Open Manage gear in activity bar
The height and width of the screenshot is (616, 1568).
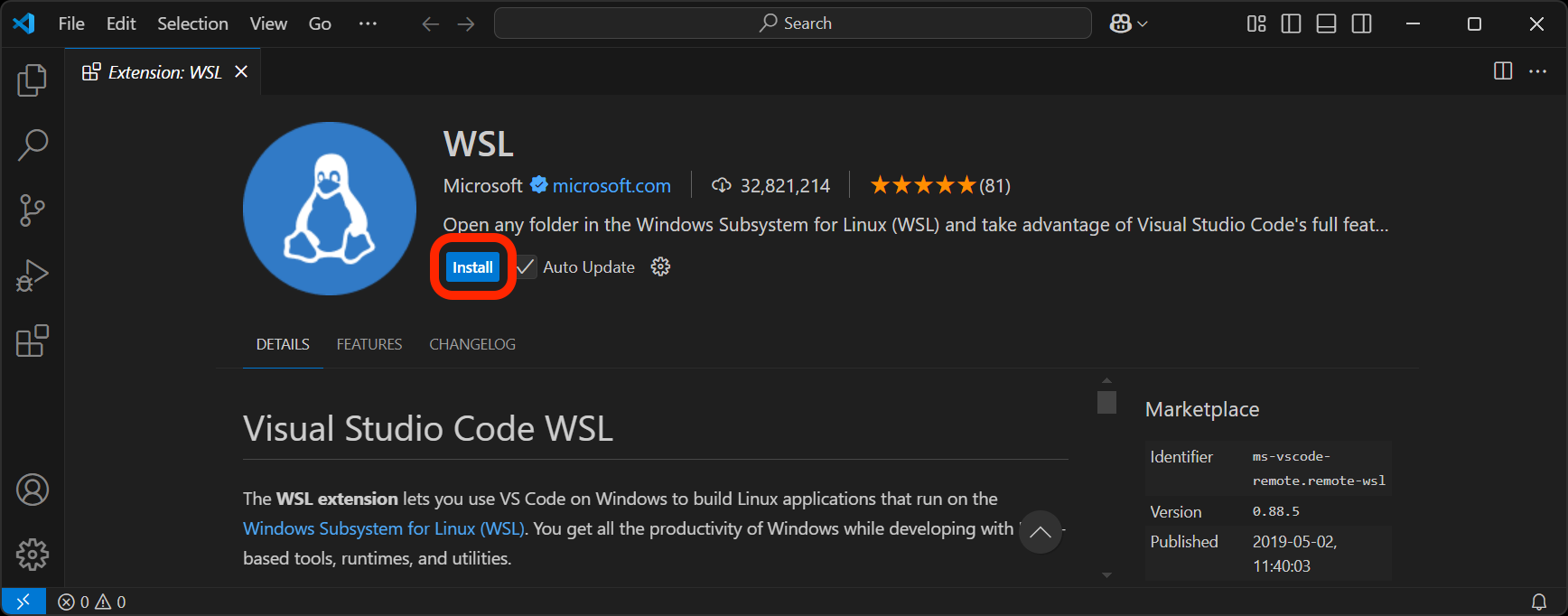33,555
